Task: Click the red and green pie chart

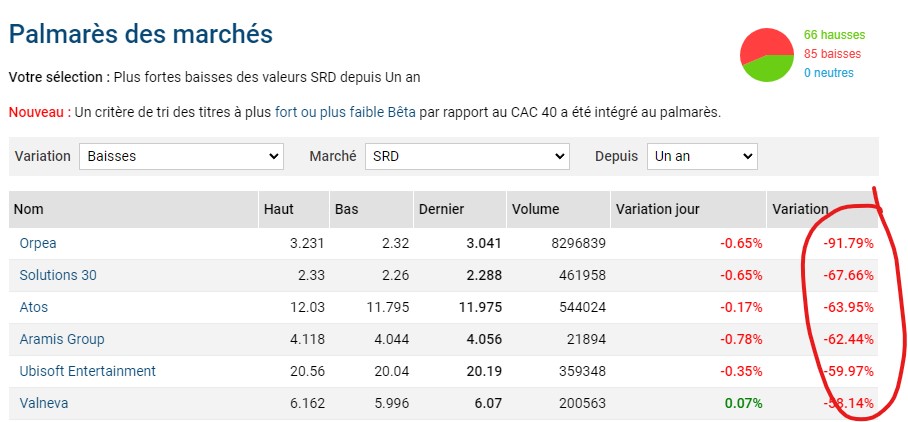Action: pyautogui.click(x=767, y=55)
